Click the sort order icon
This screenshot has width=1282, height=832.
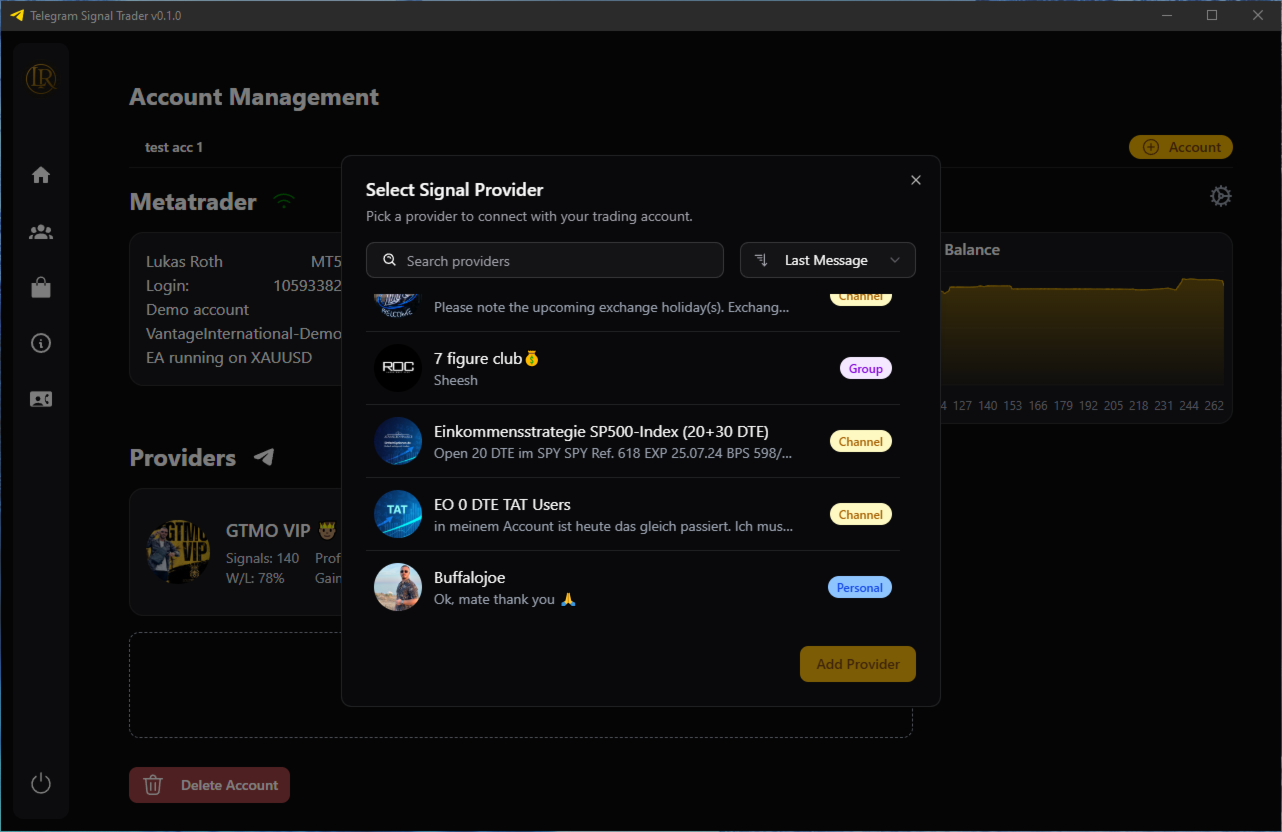click(x=761, y=260)
